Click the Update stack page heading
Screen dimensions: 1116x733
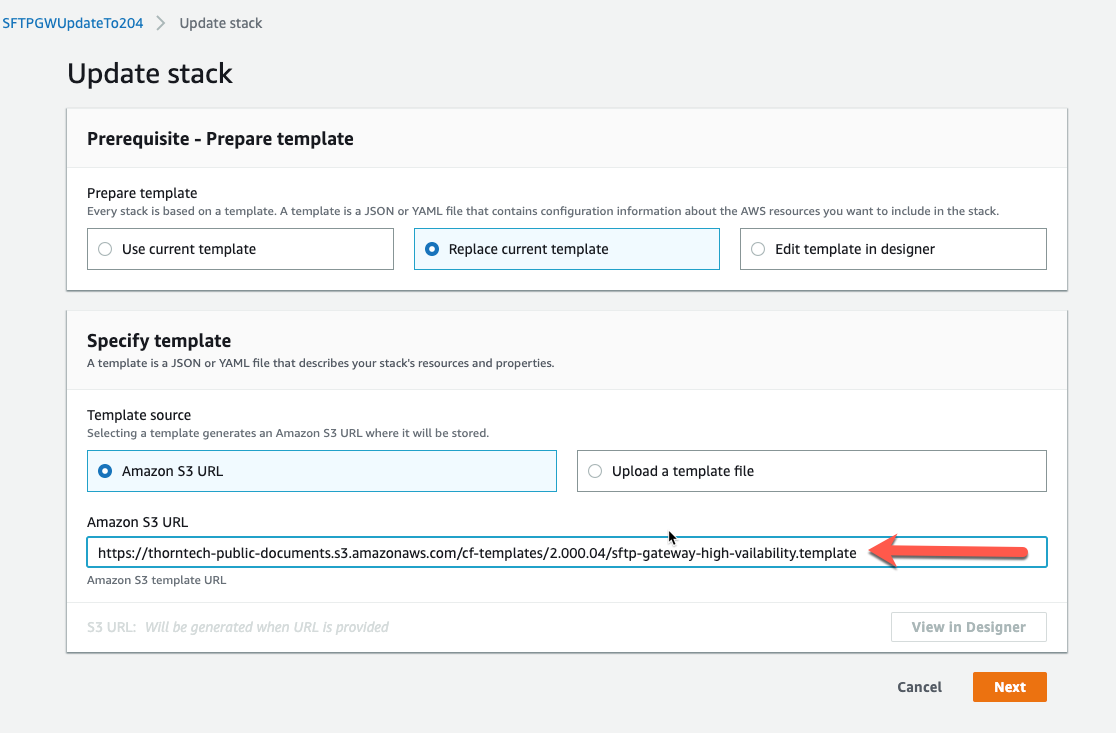tap(150, 73)
